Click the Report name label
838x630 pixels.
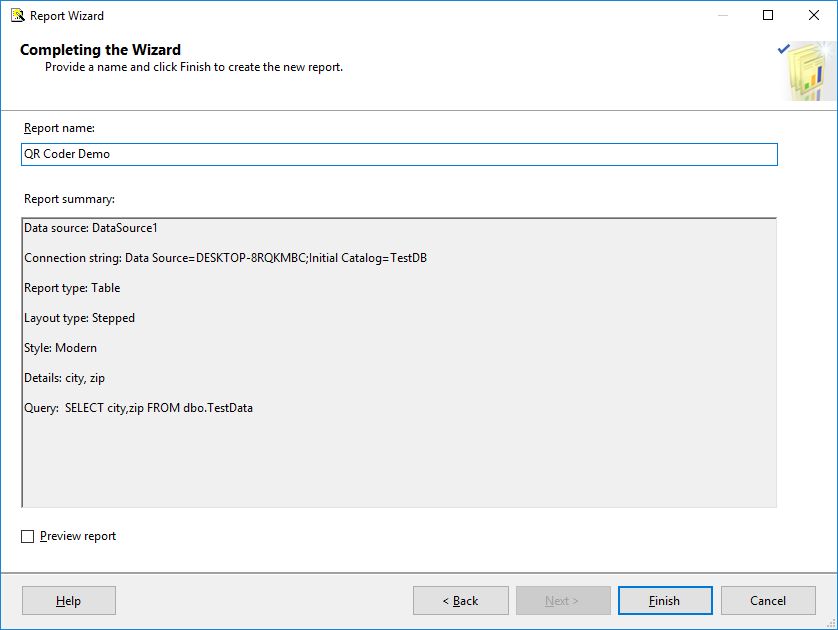click(x=59, y=128)
